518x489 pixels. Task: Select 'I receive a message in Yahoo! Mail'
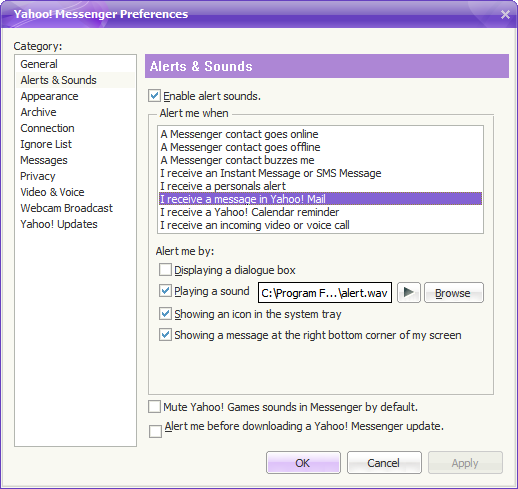click(320, 199)
